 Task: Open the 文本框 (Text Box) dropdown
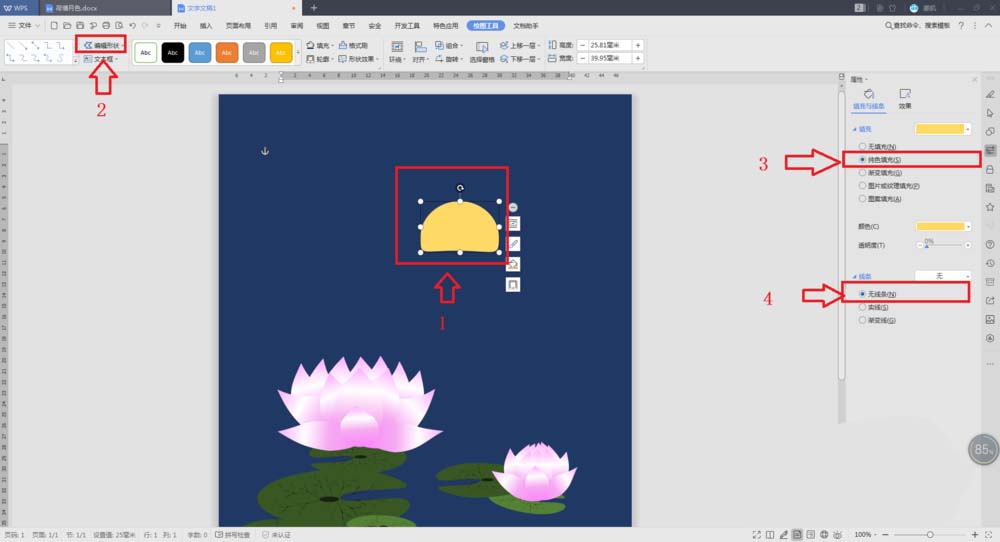coord(101,59)
